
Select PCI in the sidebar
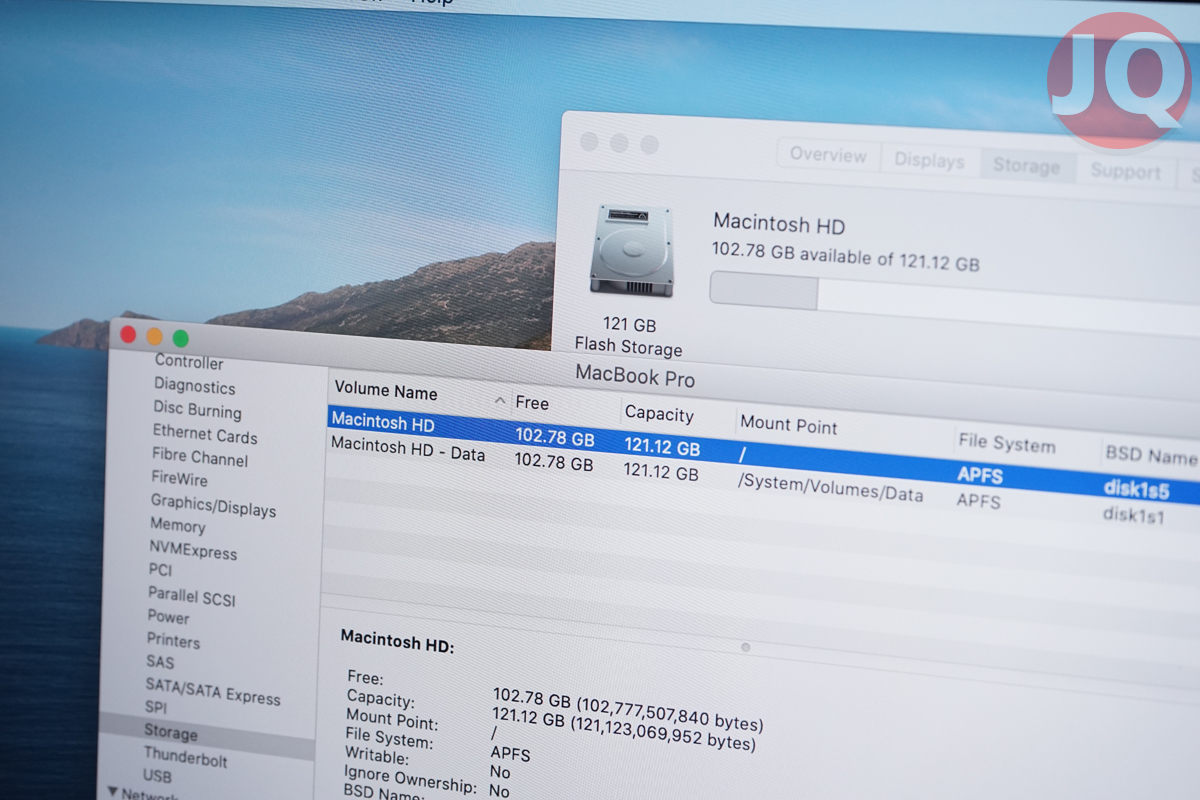tap(160, 570)
